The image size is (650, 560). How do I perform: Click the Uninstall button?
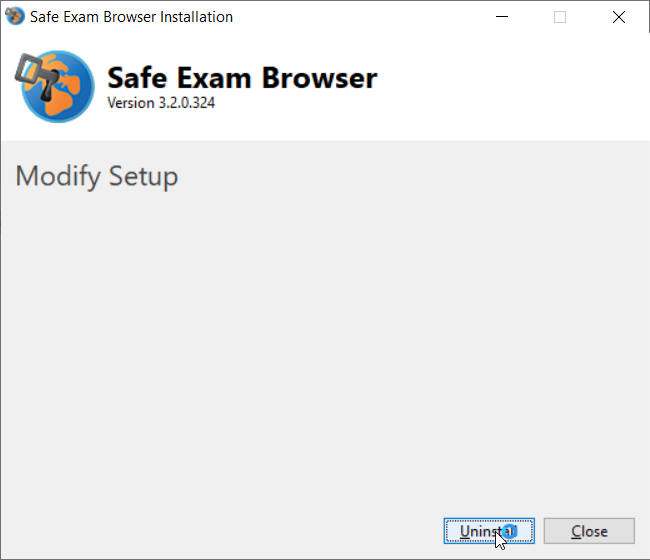coord(489,531)
